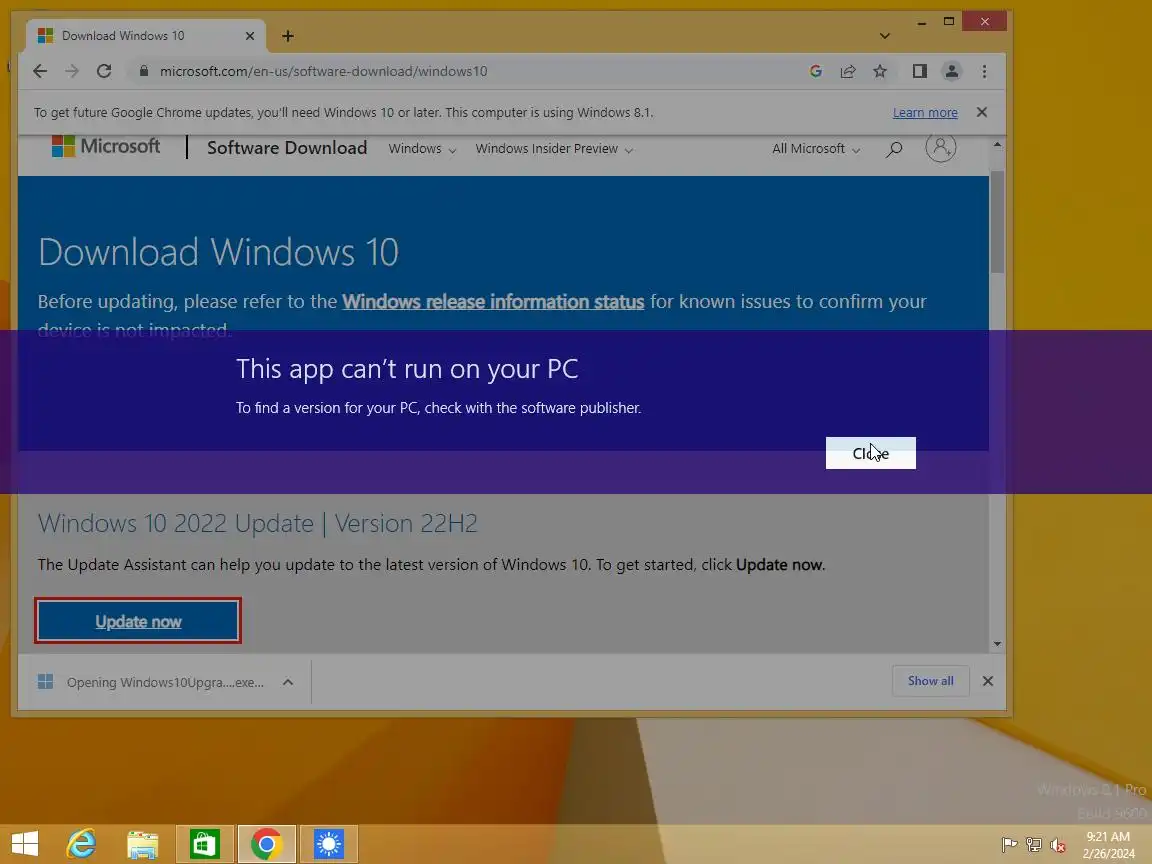
Task: Switch to Chrome in the taskbar
Action: coord(267,843)
